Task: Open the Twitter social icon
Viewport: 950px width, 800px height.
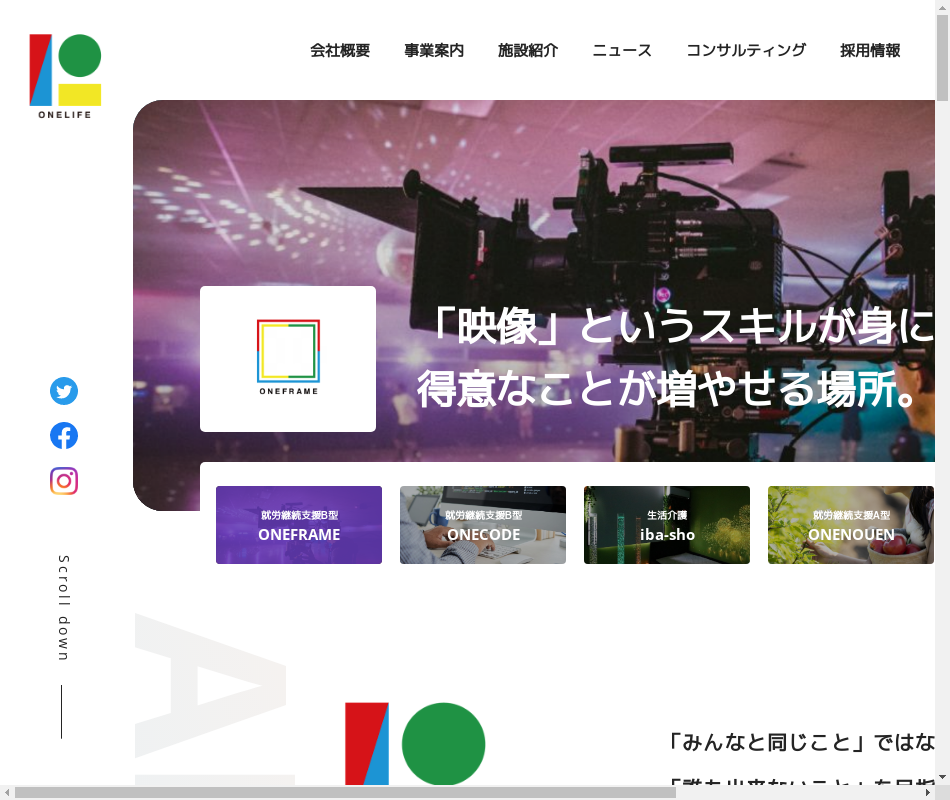Action: pos(64,391)
